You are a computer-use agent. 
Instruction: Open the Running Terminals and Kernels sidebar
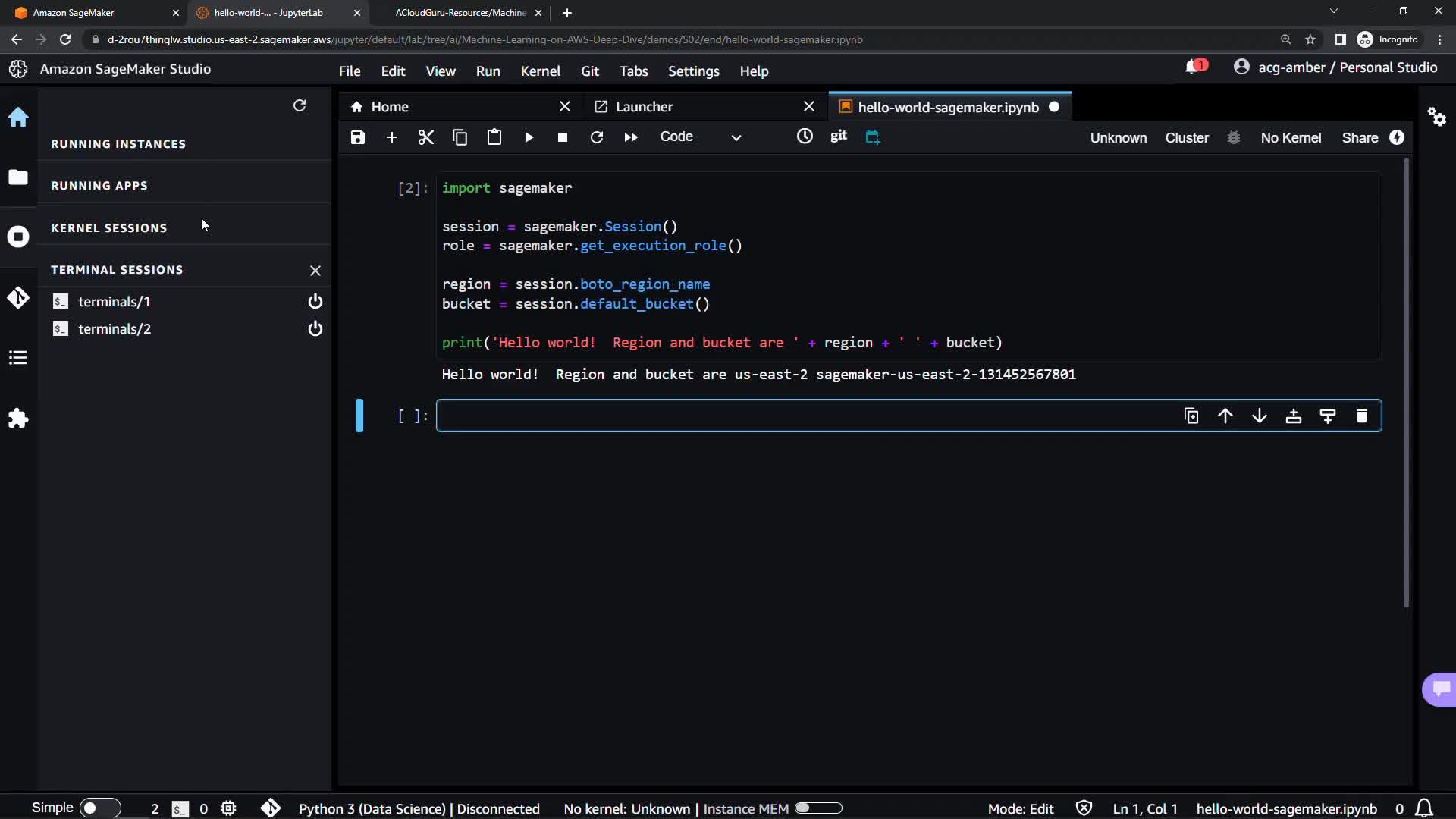(18, 237)
